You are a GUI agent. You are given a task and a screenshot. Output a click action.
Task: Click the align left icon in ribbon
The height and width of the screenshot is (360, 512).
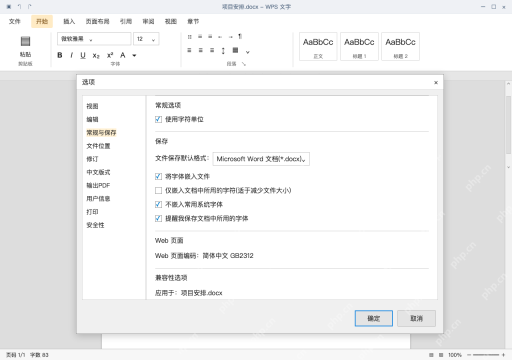(x=189, y=50)
